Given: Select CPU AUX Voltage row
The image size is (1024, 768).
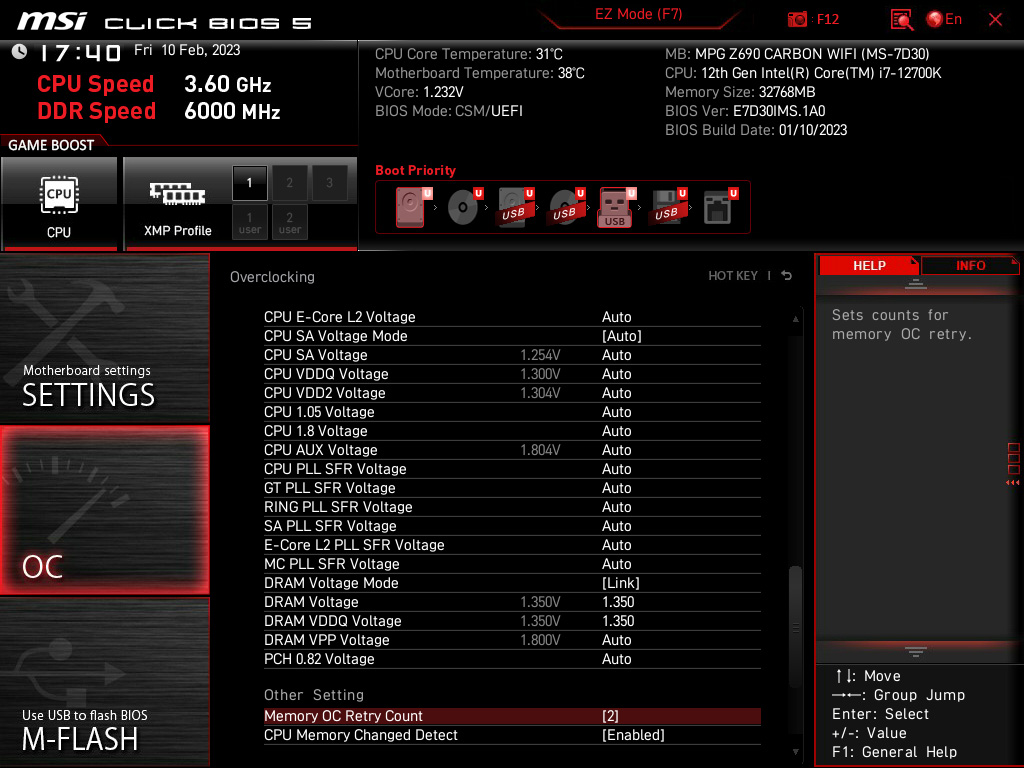Looking at the screenshot, I should click(x=512, y=449).
